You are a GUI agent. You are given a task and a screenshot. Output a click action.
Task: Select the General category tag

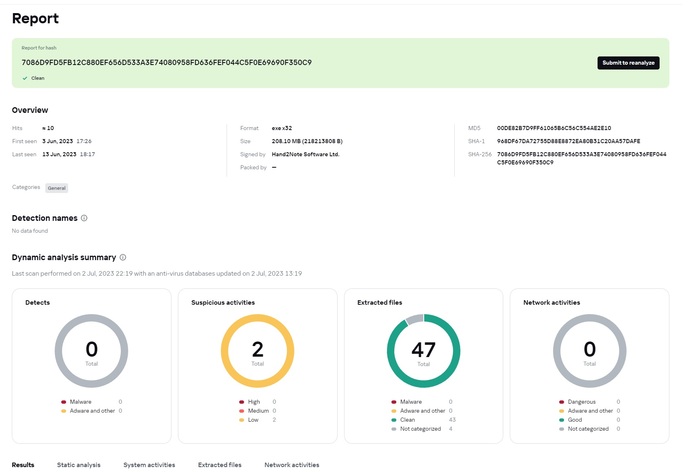click(x=57, y=188)
